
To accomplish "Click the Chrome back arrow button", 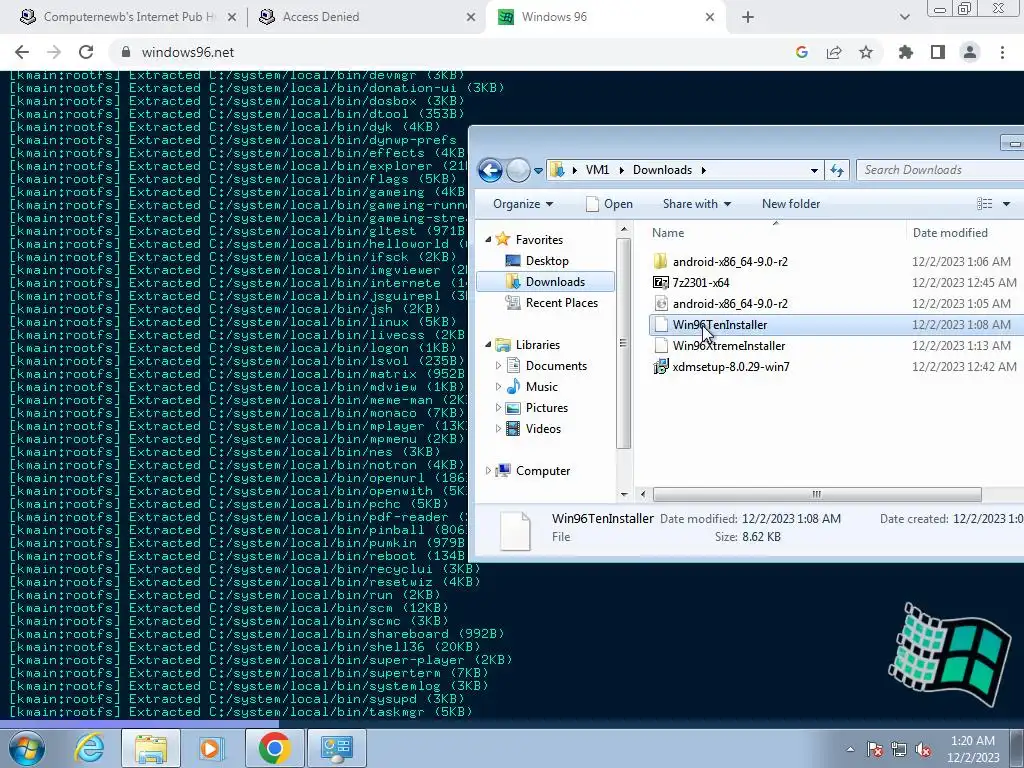I will click(x=22, y=52).
